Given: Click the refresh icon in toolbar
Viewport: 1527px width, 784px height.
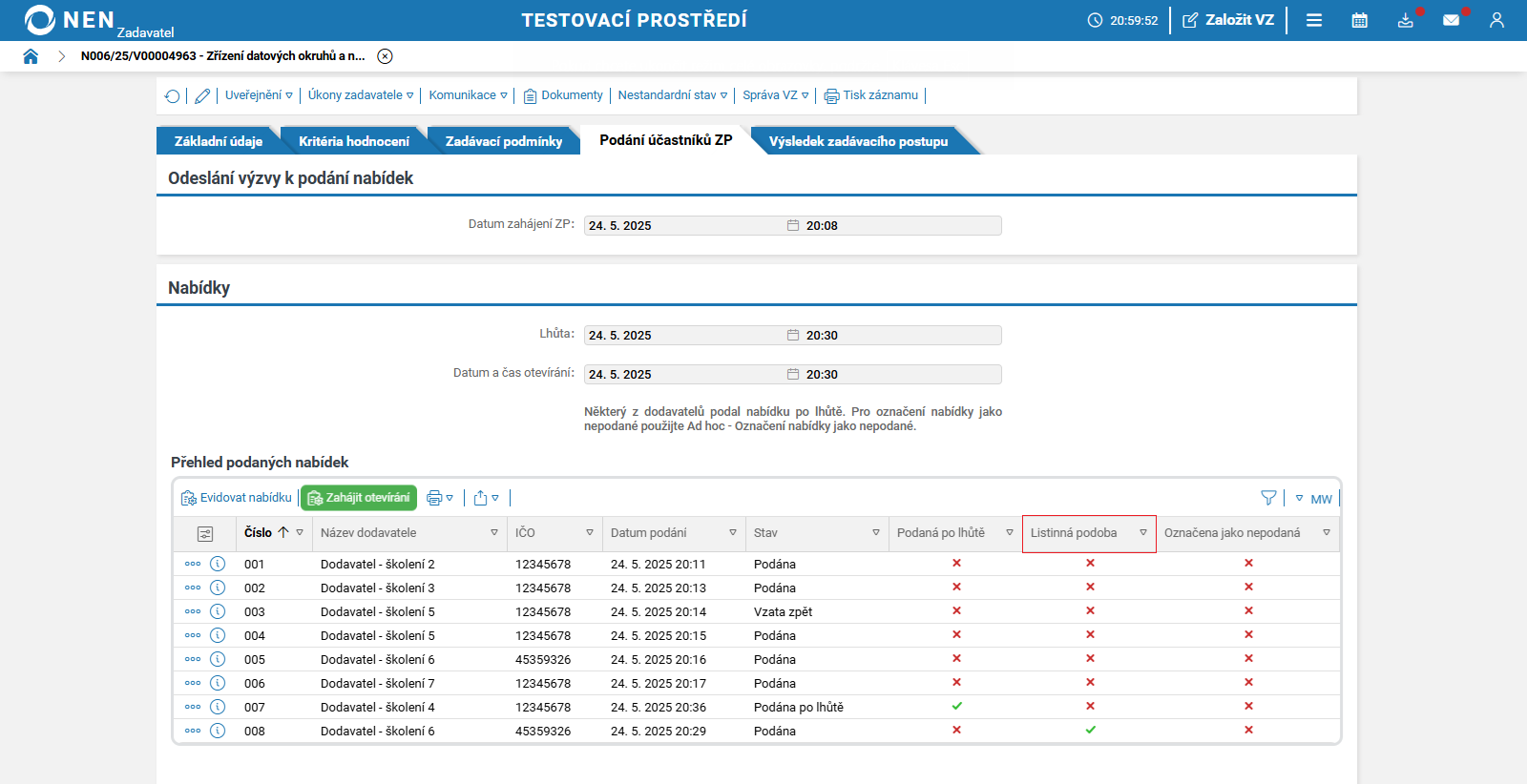Looking at the screenshot, I should tap(172, 95).
